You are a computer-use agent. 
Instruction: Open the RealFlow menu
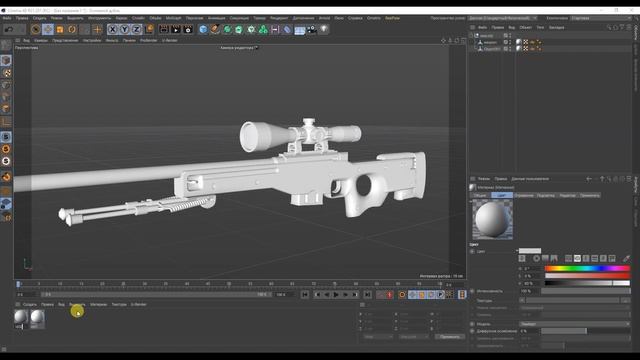click(x=392, y=18)
